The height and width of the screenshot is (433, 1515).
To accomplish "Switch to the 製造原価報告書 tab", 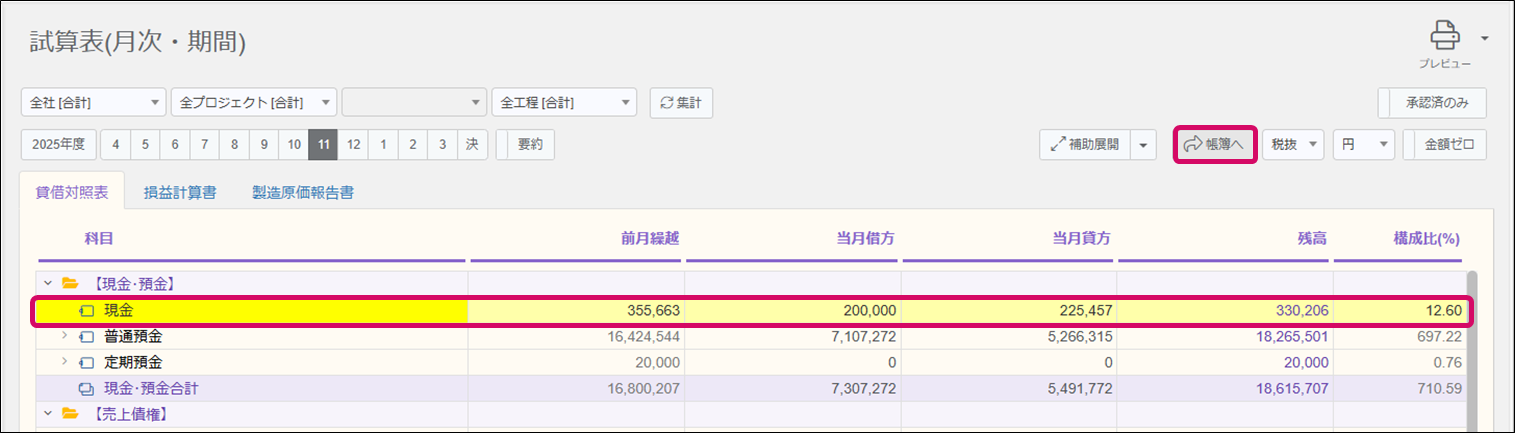I will tap(302, 192).
